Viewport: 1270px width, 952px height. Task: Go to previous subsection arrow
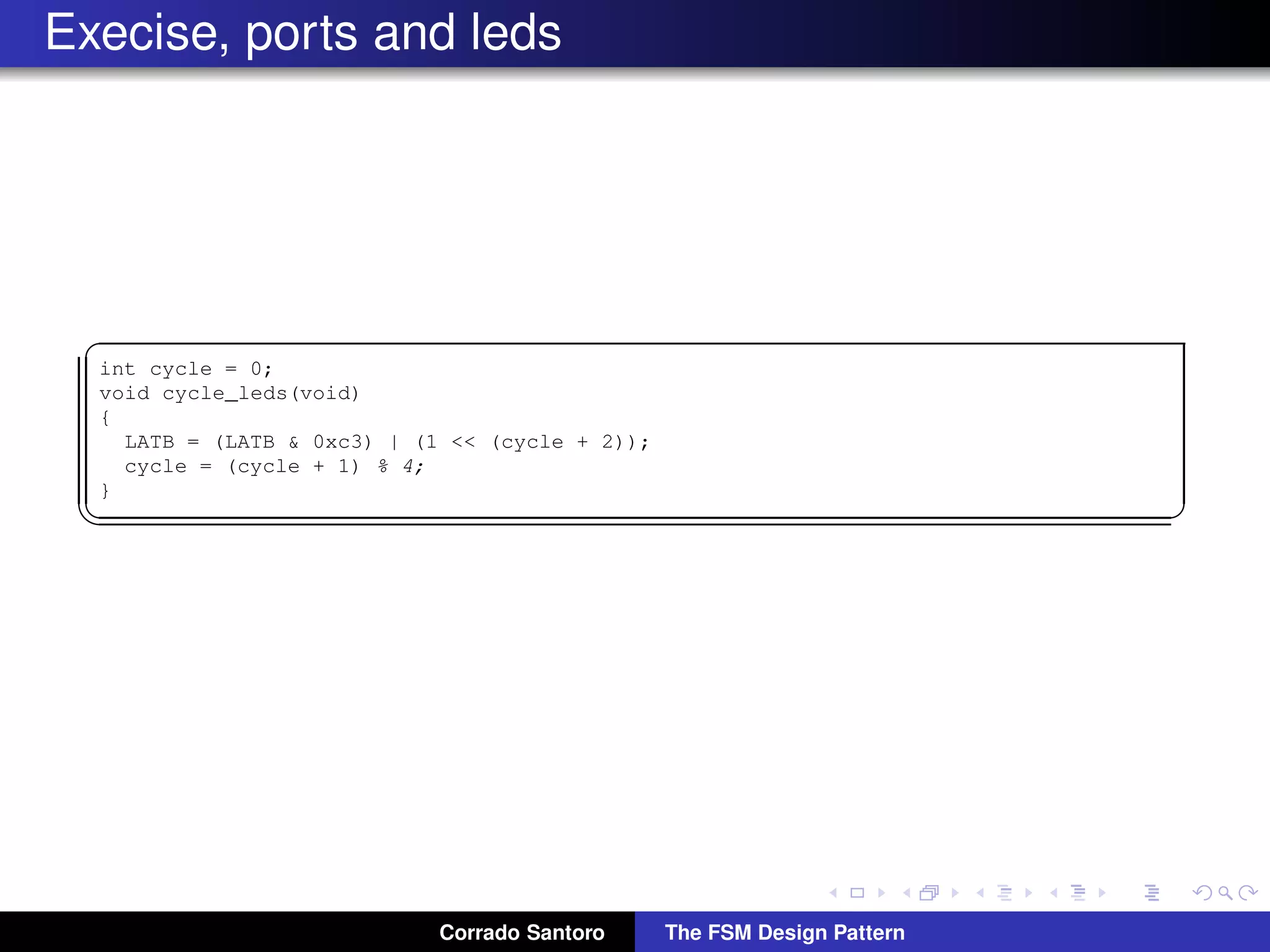980,892
